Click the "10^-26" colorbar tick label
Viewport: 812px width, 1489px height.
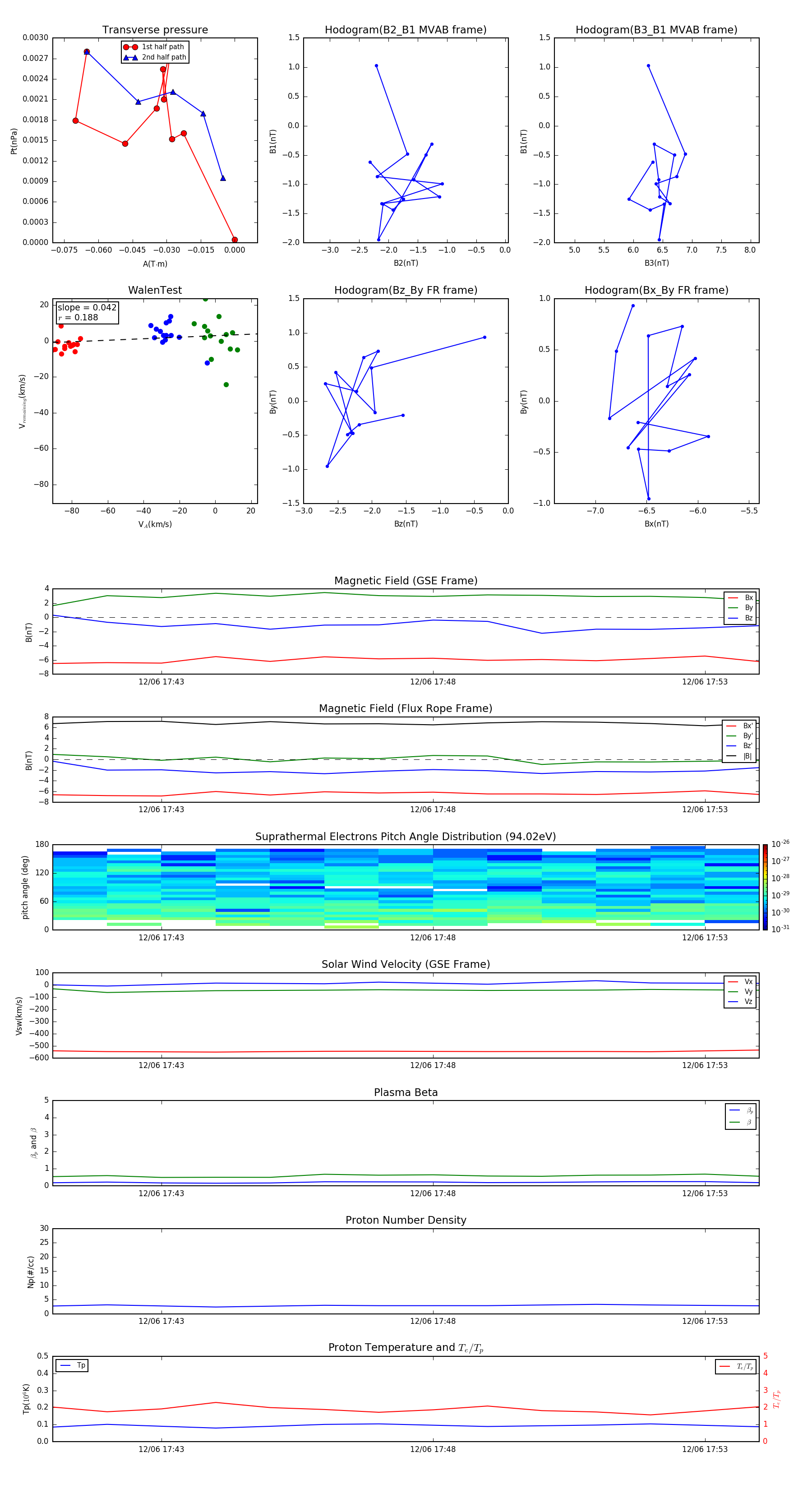point(780,844)
